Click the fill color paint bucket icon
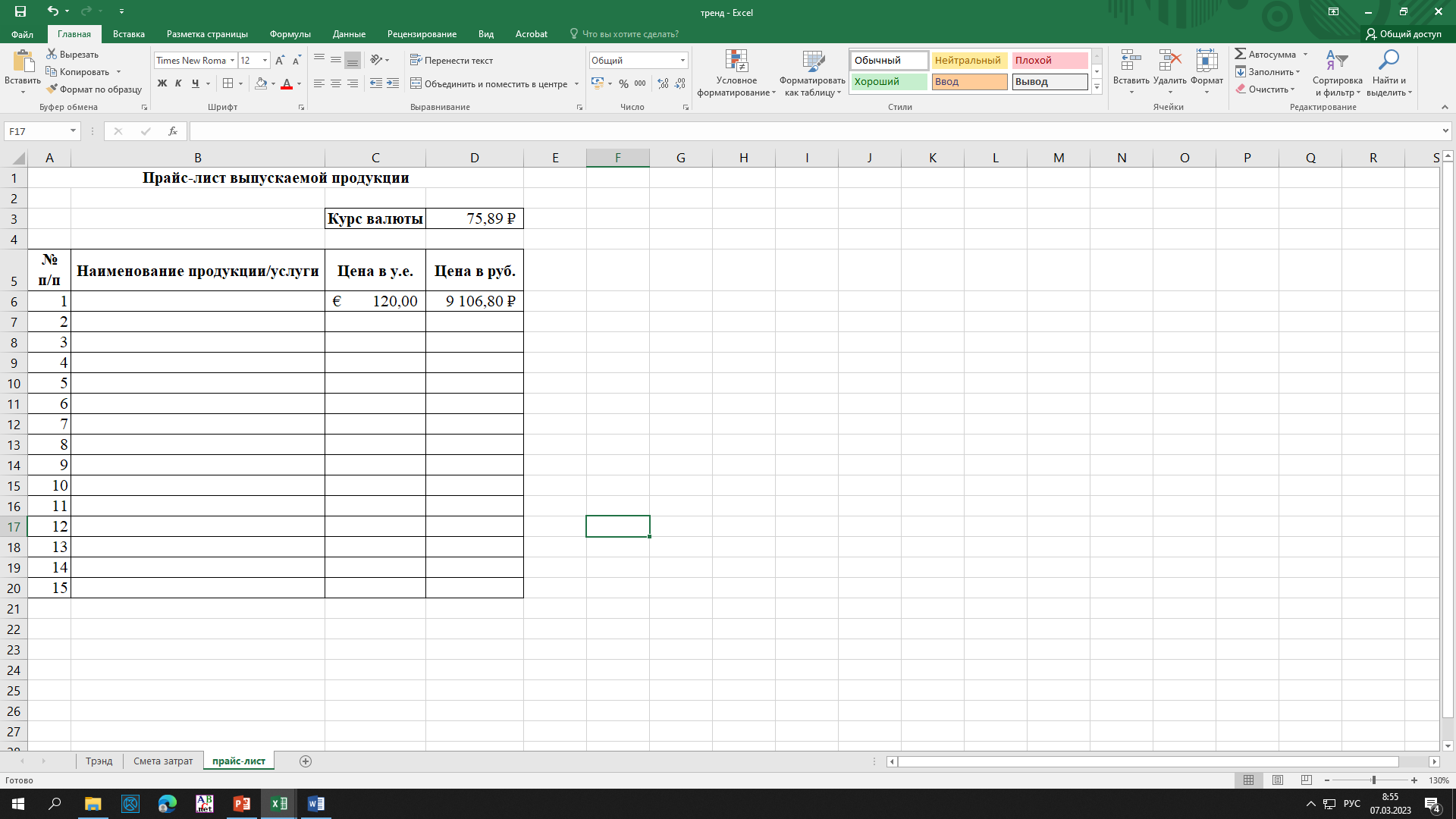Viewport: 1456px width, 819px height. (261, 83)
